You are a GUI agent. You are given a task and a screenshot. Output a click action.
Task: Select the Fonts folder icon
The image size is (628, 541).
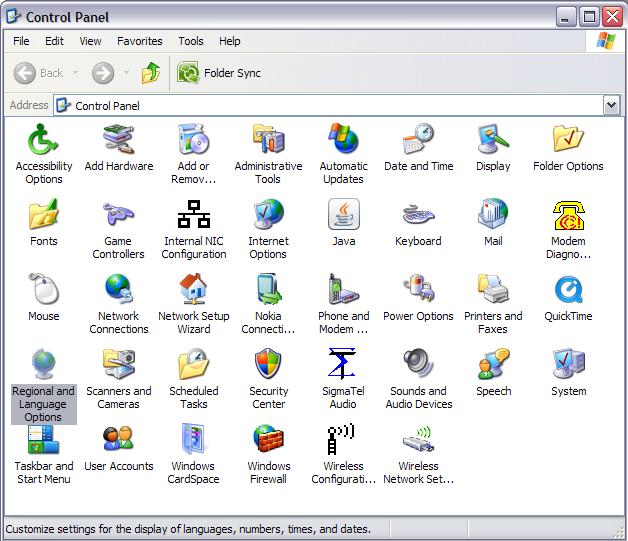[x=43, y=214]
